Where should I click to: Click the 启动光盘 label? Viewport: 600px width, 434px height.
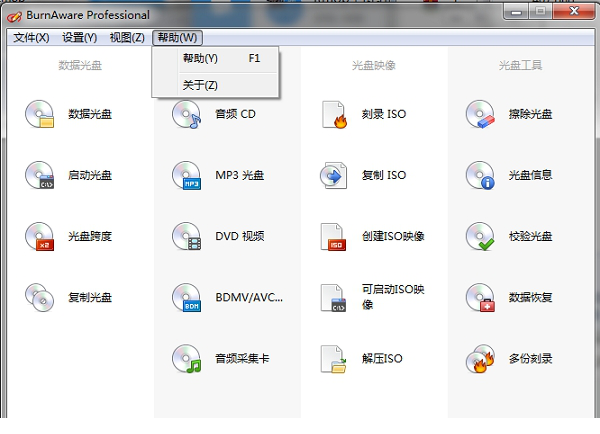click(x=90, y=175)
